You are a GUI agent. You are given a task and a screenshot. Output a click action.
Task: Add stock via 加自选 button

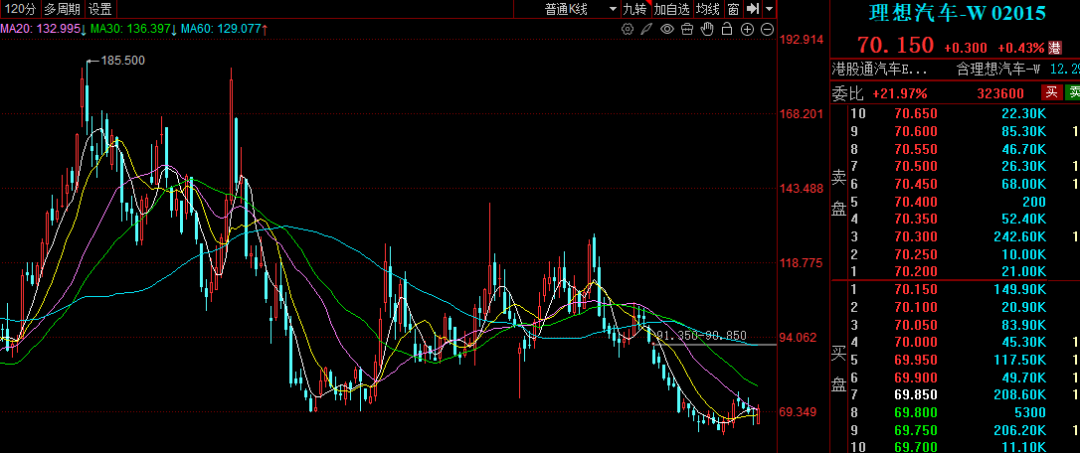(672, 9)
